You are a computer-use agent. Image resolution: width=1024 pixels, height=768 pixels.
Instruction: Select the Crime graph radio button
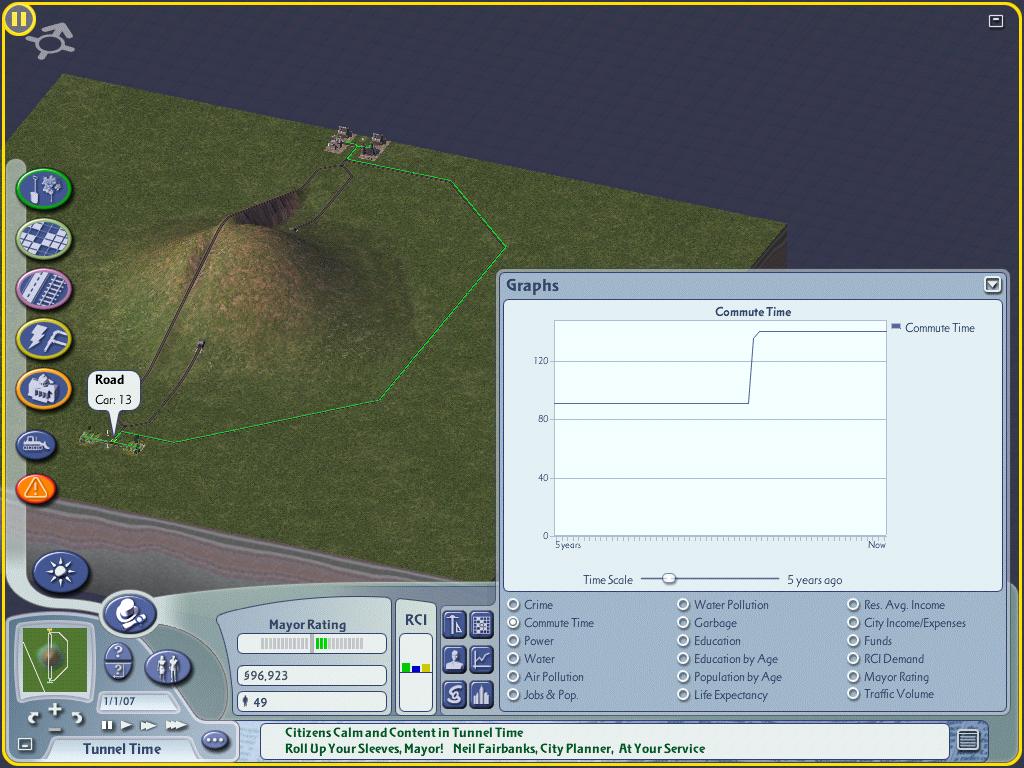pos(513,605)
